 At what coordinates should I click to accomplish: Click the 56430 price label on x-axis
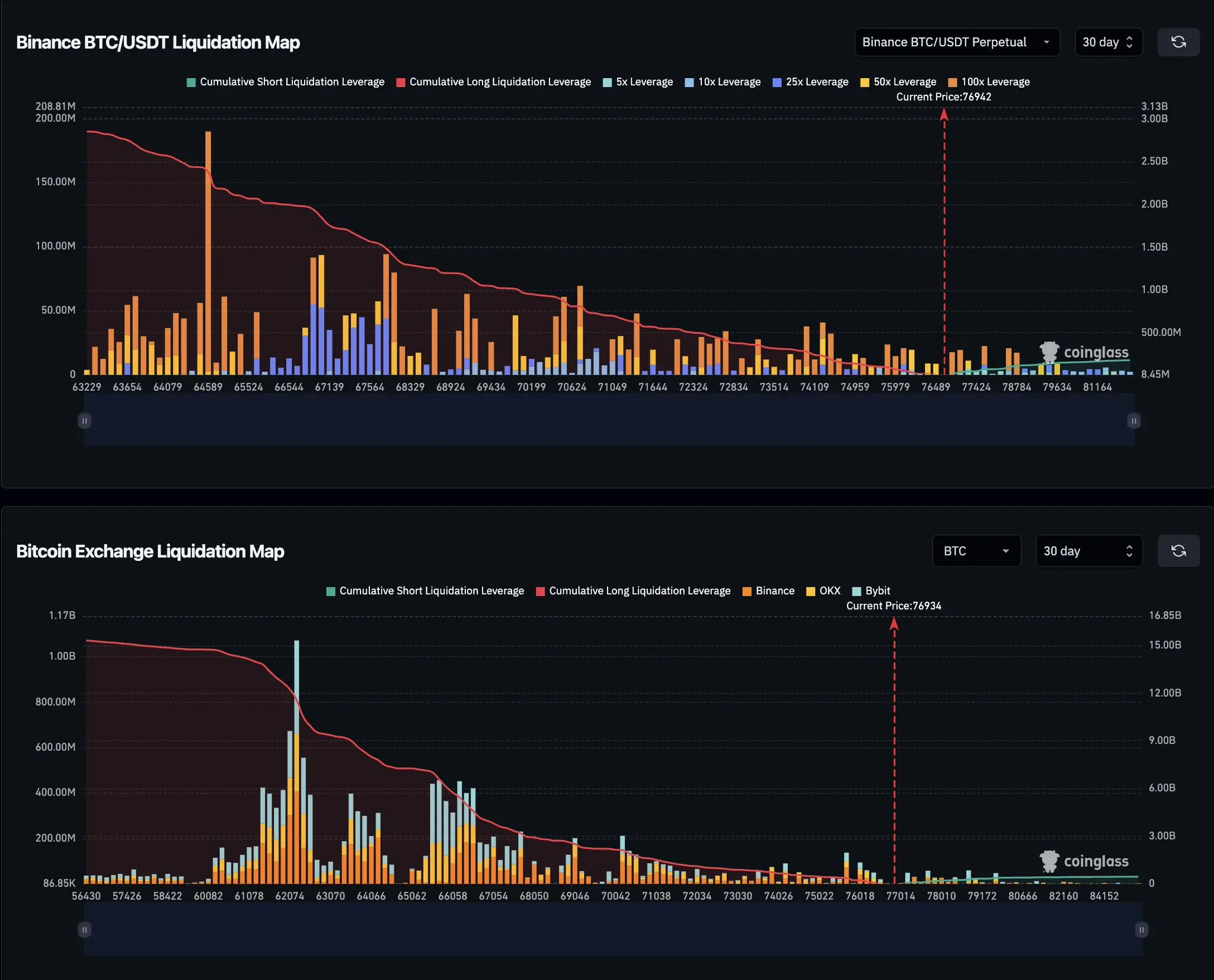[87, 896]
